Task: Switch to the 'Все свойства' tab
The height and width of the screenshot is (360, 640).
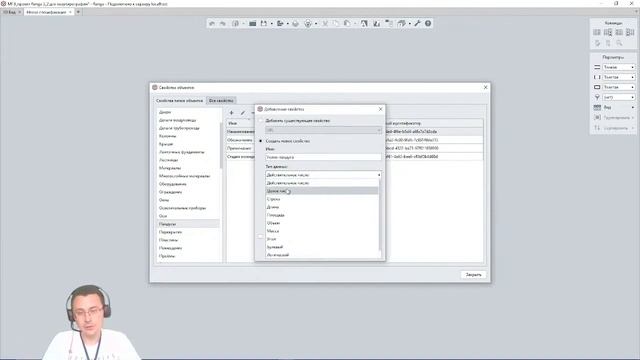Action: 221,100
